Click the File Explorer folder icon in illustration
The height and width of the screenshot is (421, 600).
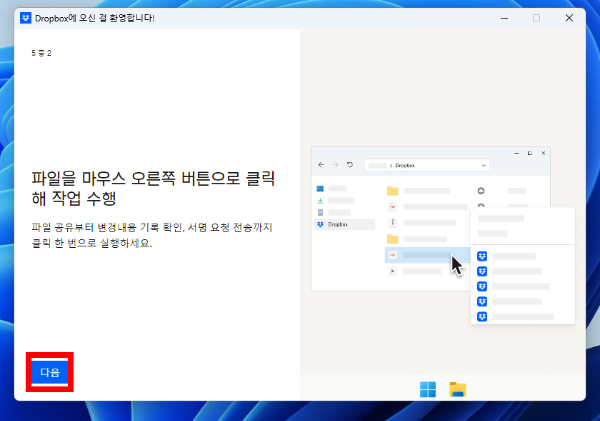point(458,390)
